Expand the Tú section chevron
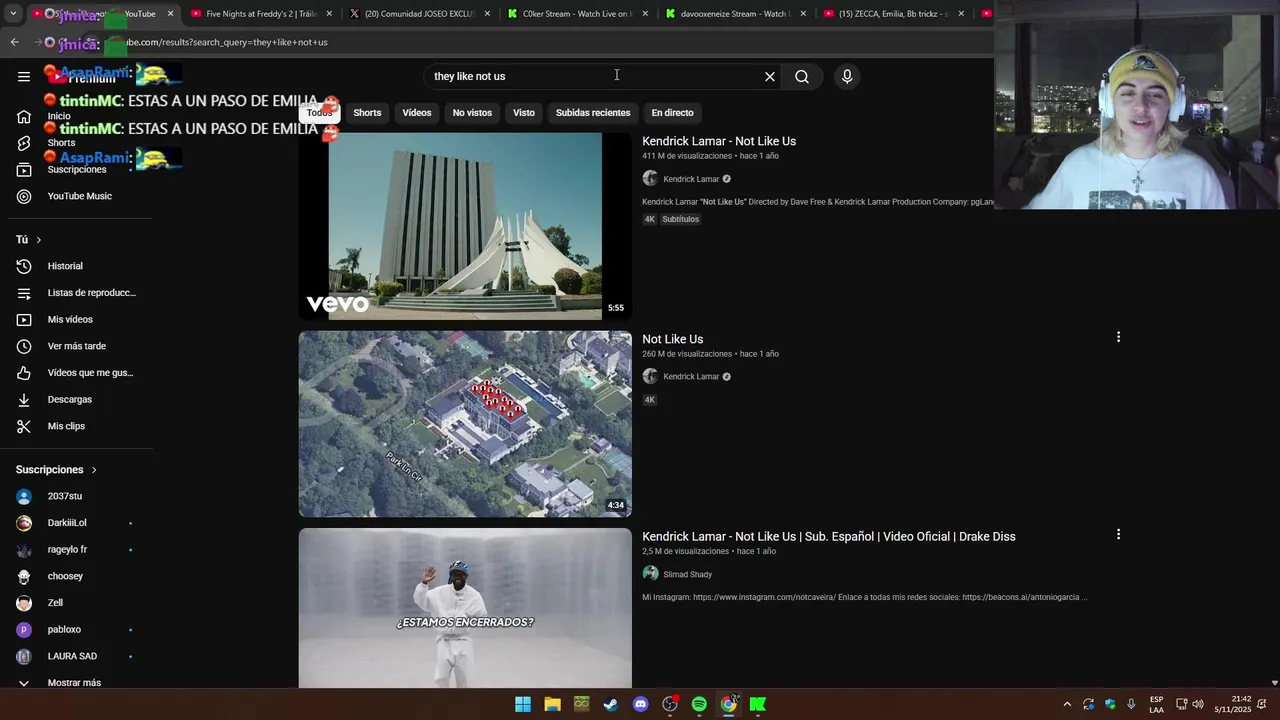The width and height of the screenshot is (1280, 720). tap(38, 240)
